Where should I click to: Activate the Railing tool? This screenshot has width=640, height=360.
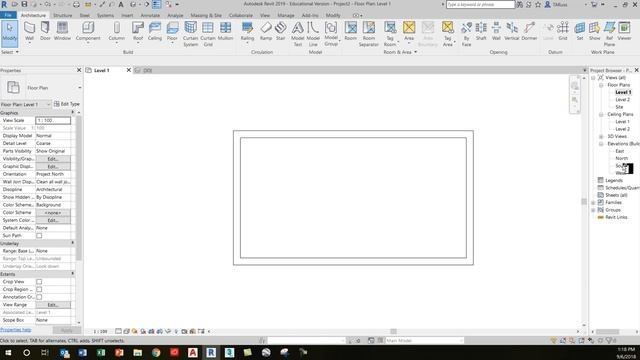[x=247, y=32]
